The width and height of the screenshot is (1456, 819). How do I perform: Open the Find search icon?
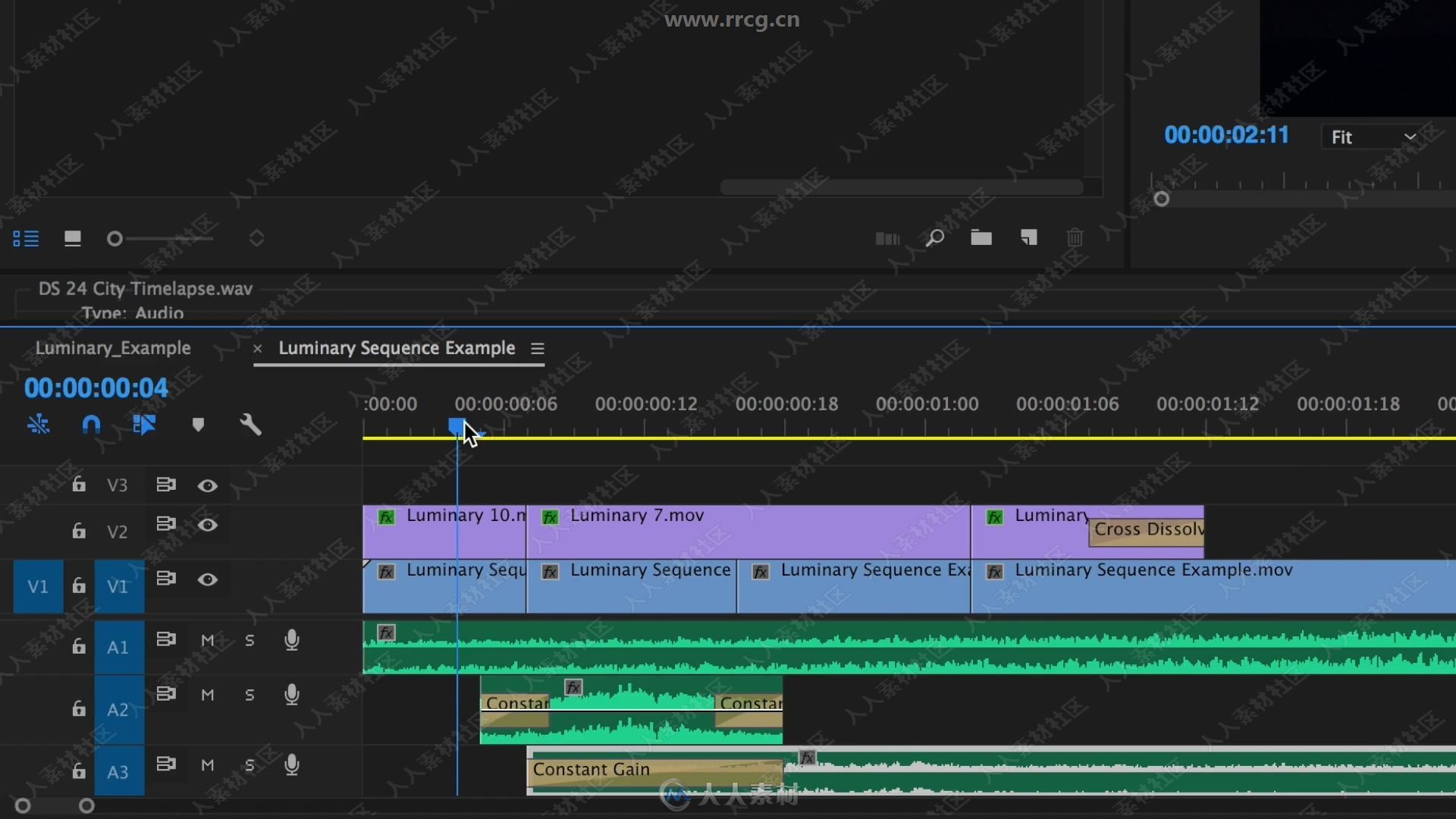935,239
